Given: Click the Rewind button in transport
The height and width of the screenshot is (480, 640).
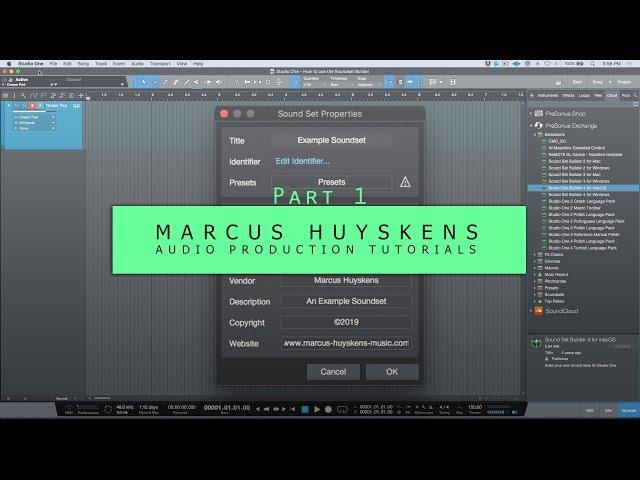Looking at the screenshot, I should pyautogui.click(x=267, y=409).
